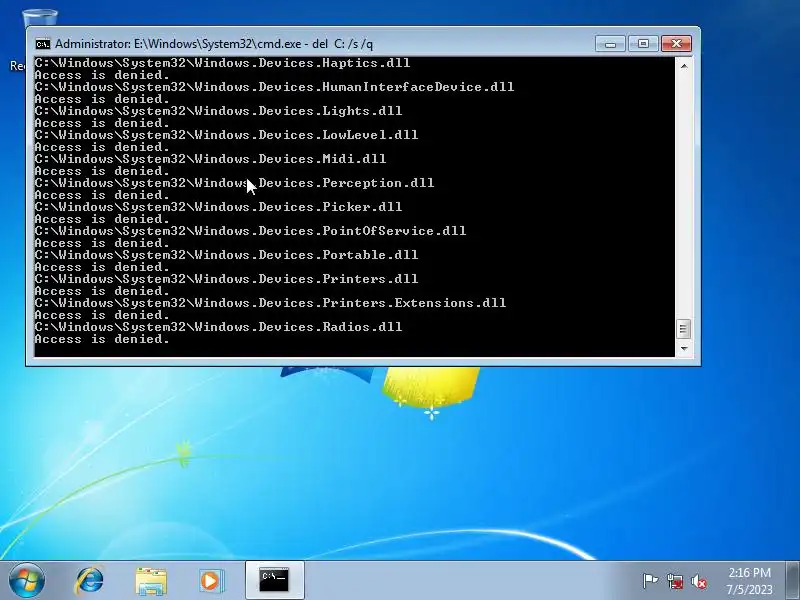Click the Windows.Devices.Lights.dll line
Screen dimensions: 800x600
pos(218,111)
